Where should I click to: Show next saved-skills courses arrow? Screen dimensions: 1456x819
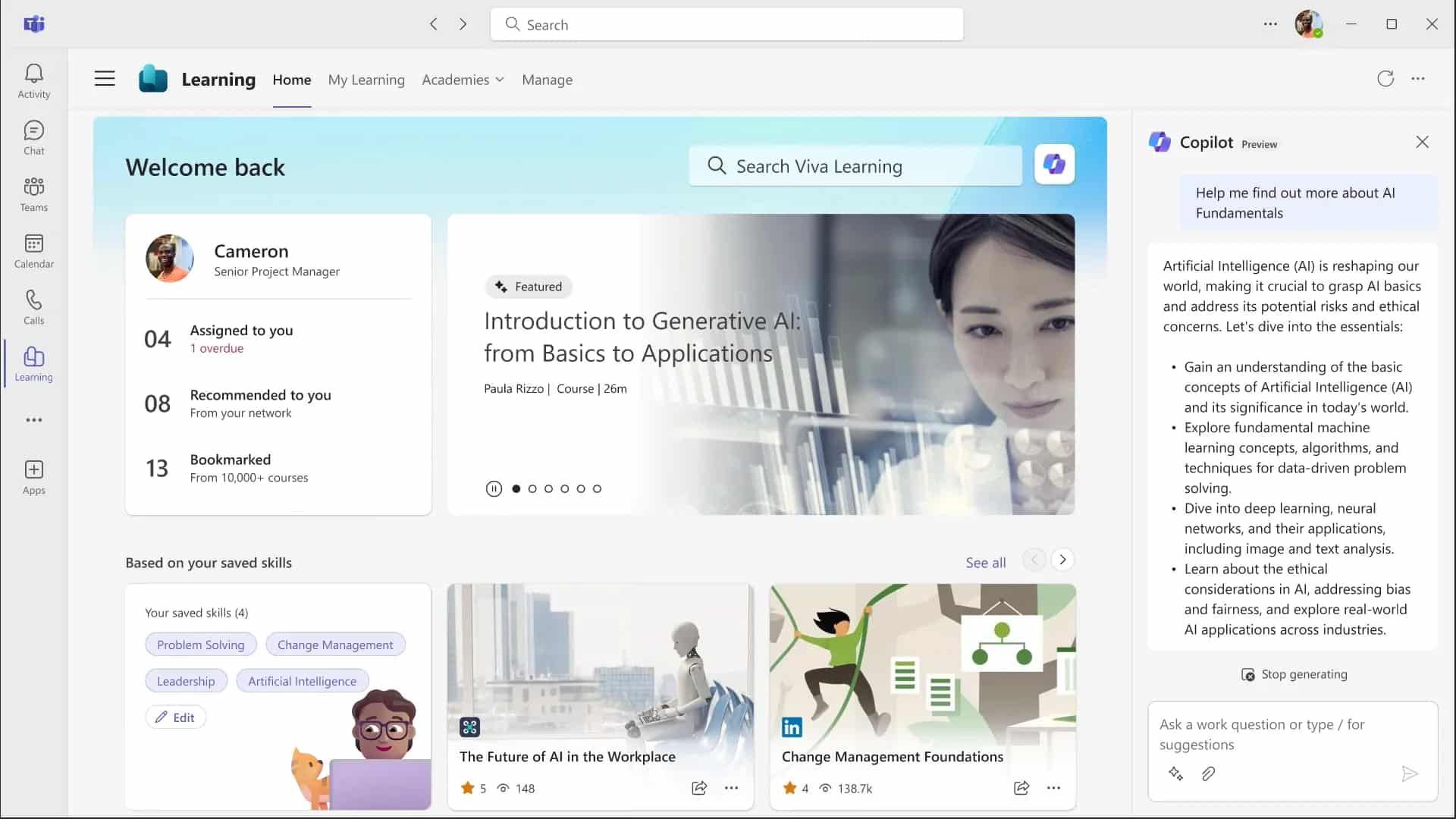[1062, 560]
